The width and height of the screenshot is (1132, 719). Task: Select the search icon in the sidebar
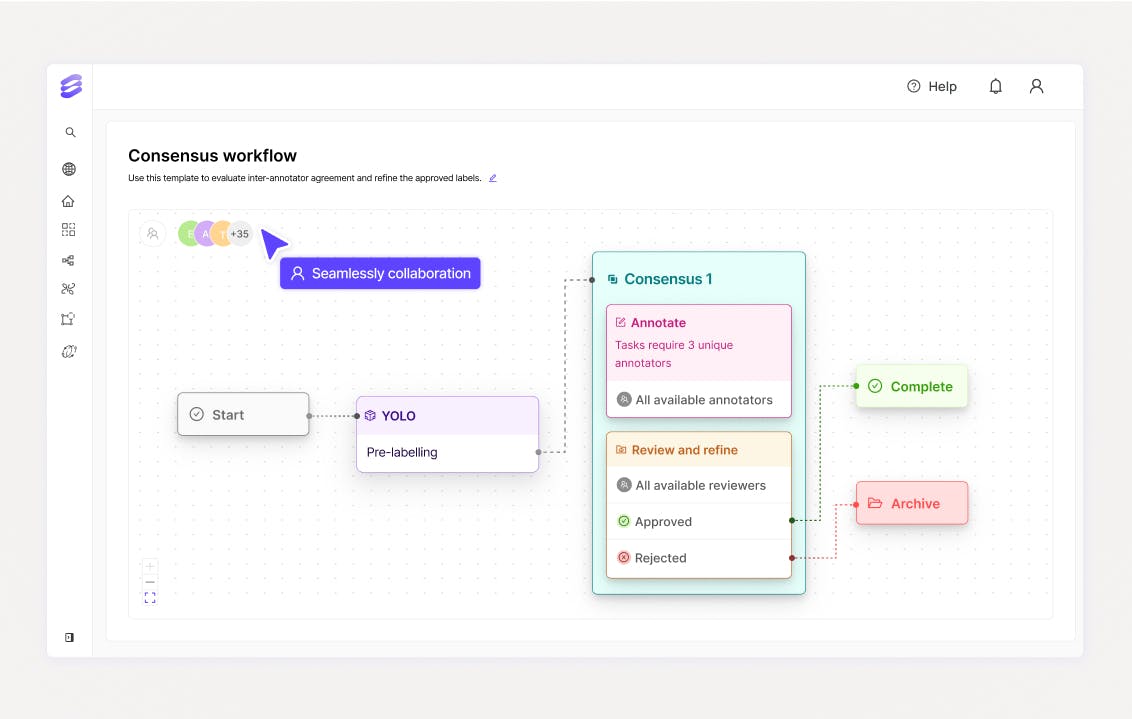[69, 131]
